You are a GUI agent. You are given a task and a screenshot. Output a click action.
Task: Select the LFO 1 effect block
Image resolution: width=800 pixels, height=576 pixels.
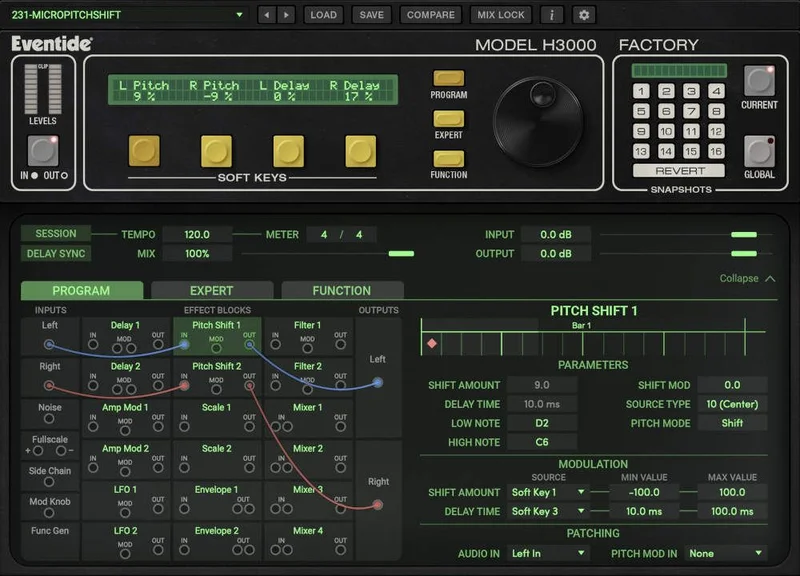pyautogui.click(x=126, y=500)
